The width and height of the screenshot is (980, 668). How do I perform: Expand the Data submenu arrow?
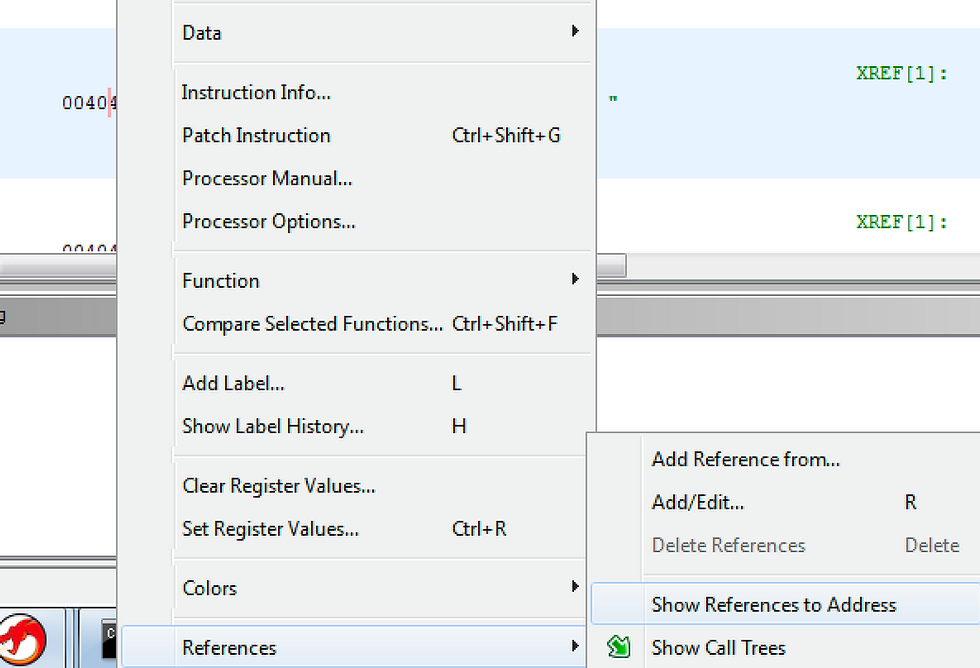tap(575, 31)
